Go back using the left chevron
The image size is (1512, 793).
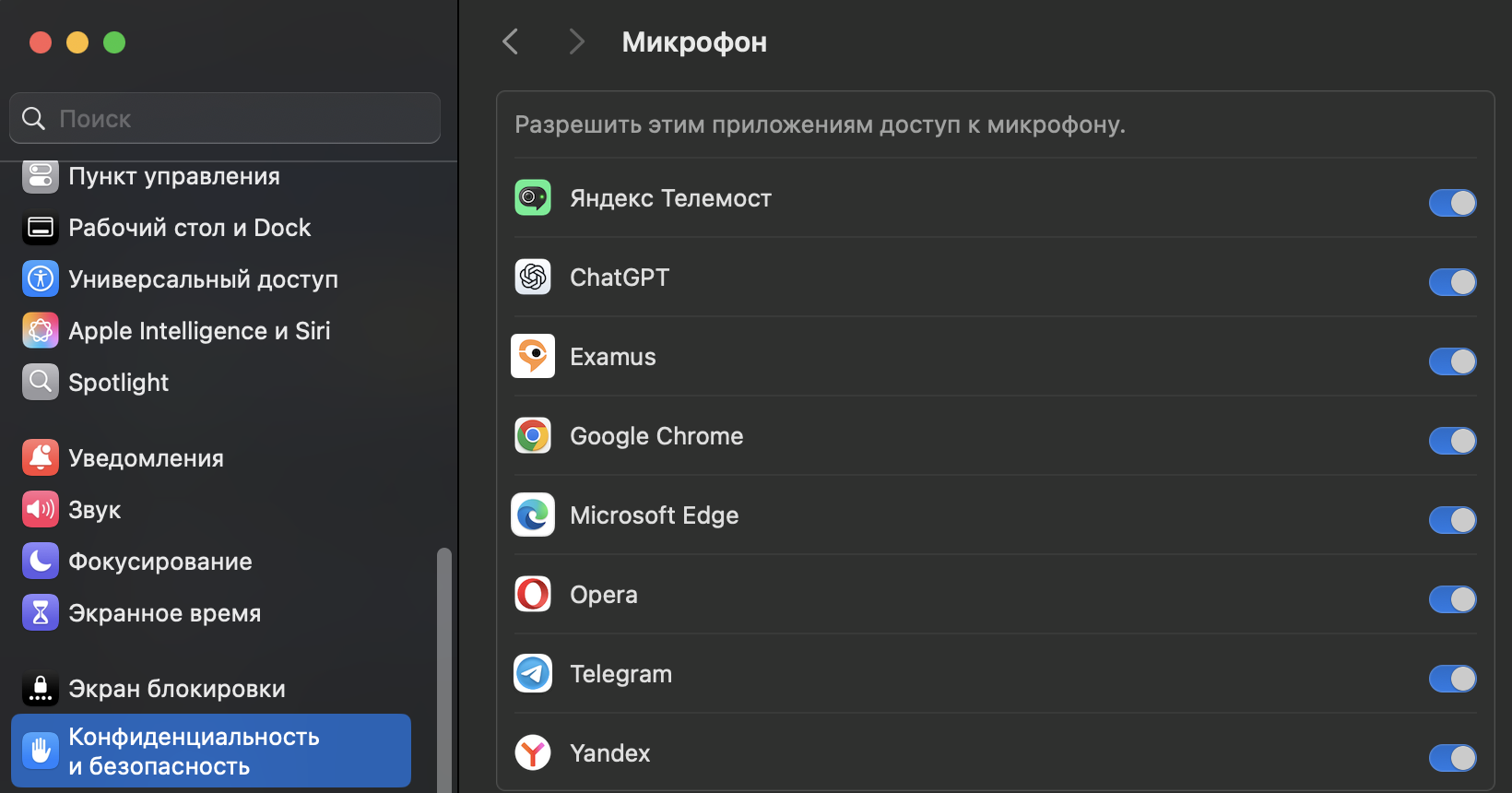[511, 41]
